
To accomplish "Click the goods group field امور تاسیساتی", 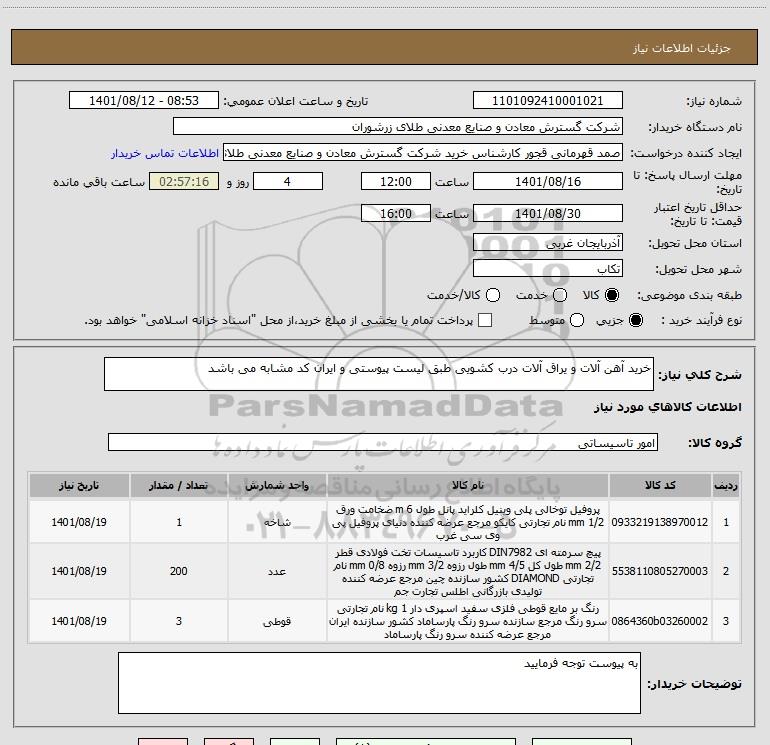I will tap(383, 442).
